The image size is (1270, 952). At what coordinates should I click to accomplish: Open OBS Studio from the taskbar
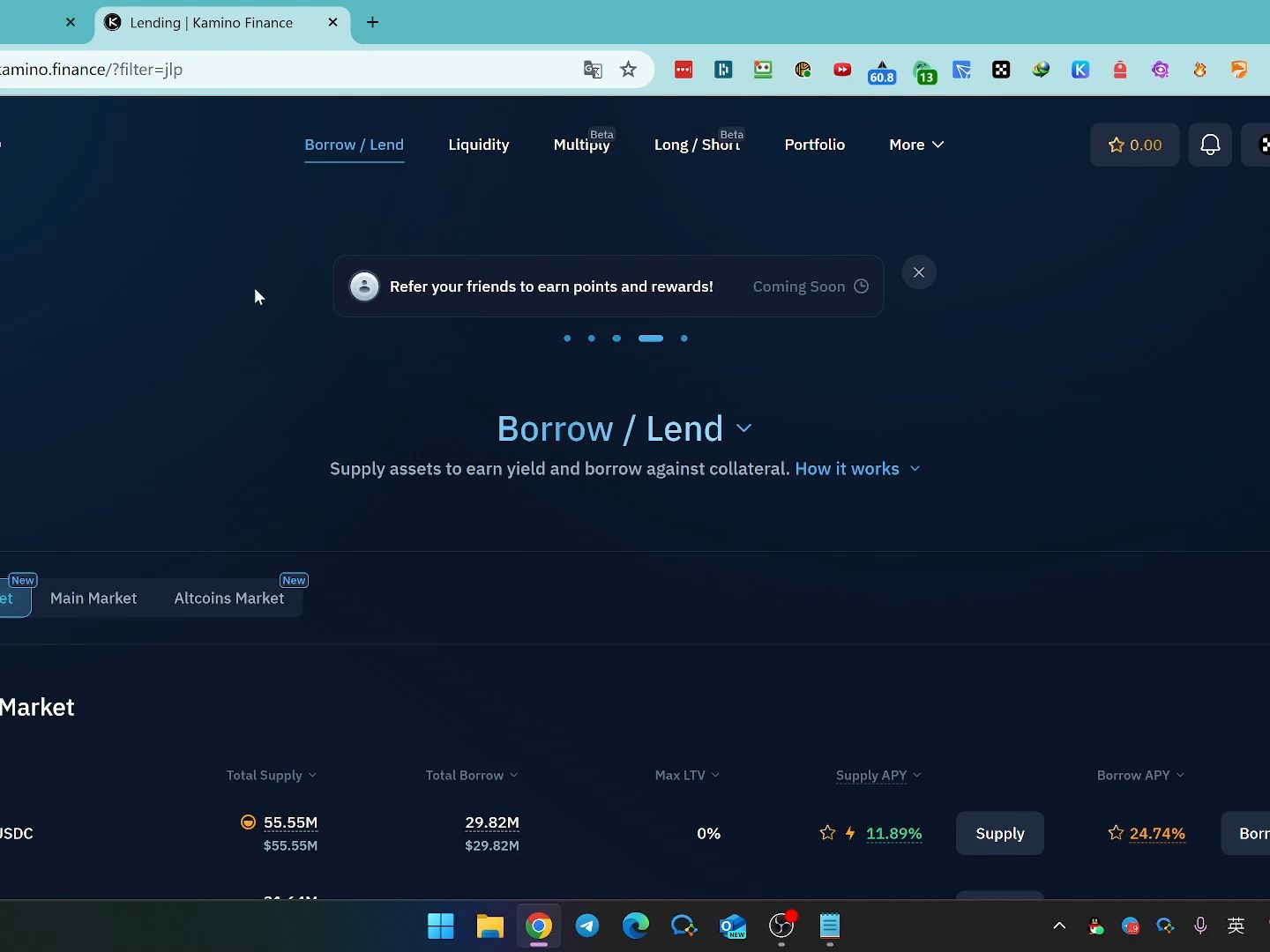click(x=781, y=926)
